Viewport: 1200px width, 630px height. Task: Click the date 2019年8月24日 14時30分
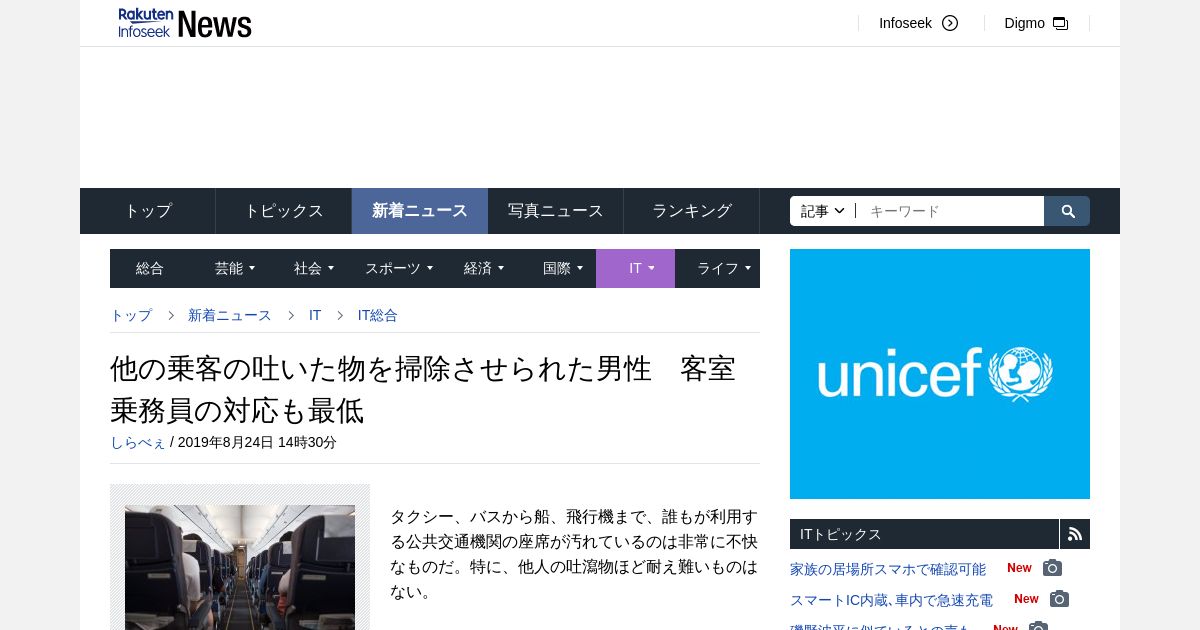[257, 442]
